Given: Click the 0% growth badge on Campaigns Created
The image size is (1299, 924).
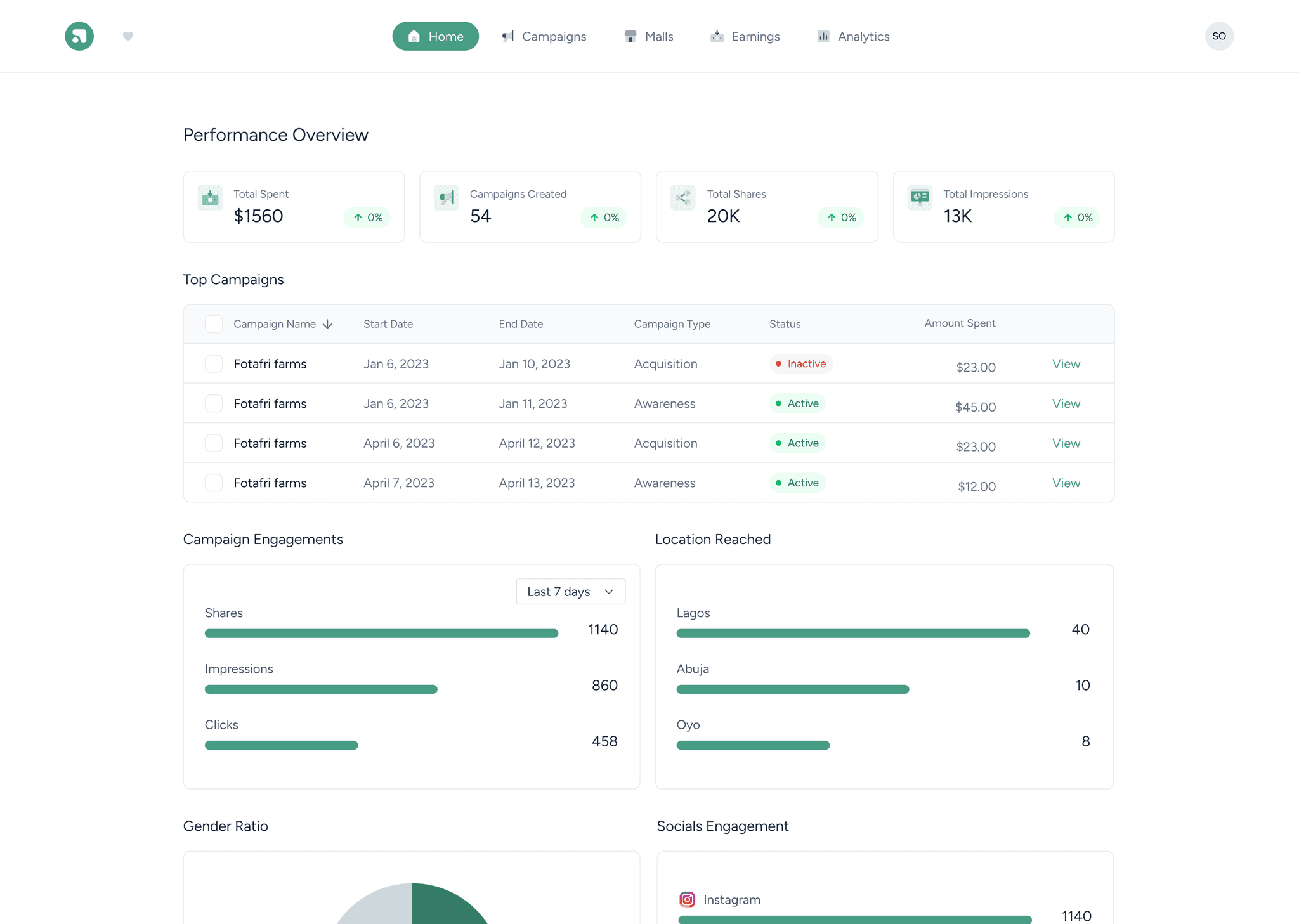Looking at the screenshot, I should (x=603, y=218).
